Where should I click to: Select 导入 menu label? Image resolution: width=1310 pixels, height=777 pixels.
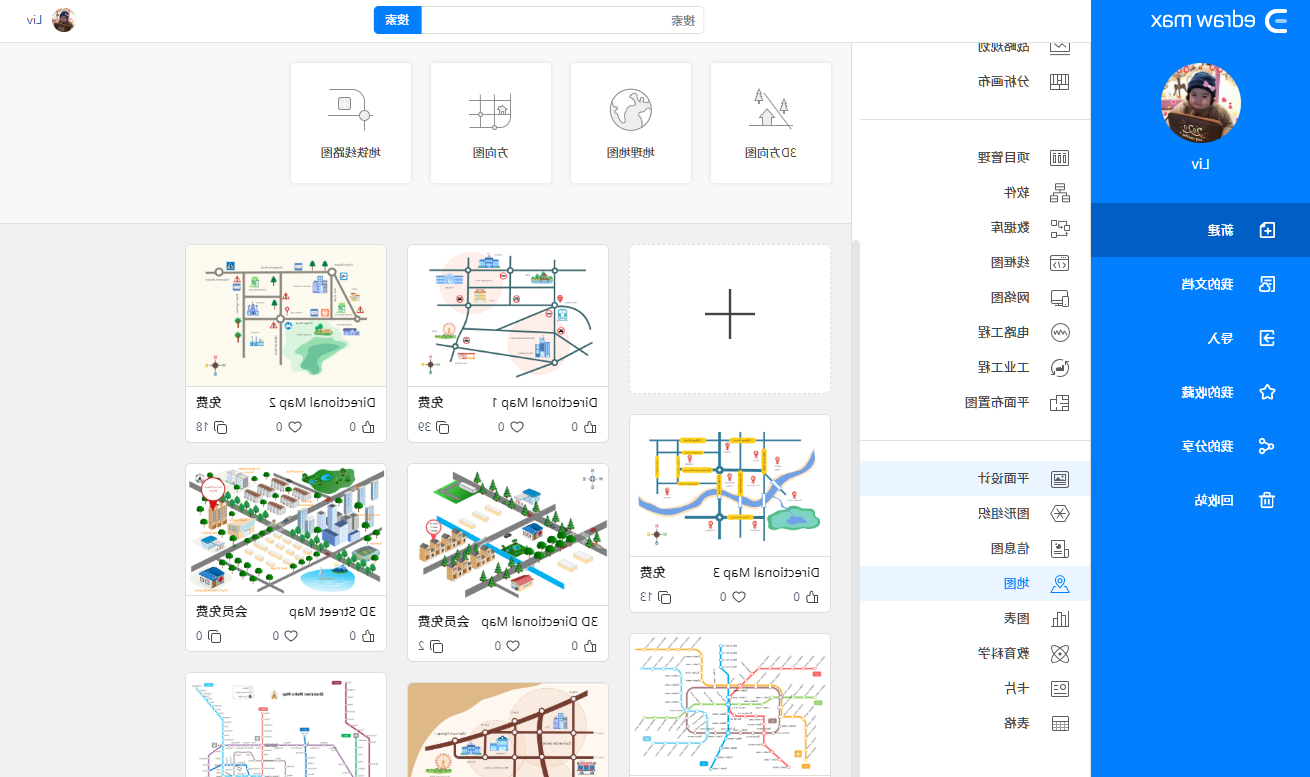1220,338
